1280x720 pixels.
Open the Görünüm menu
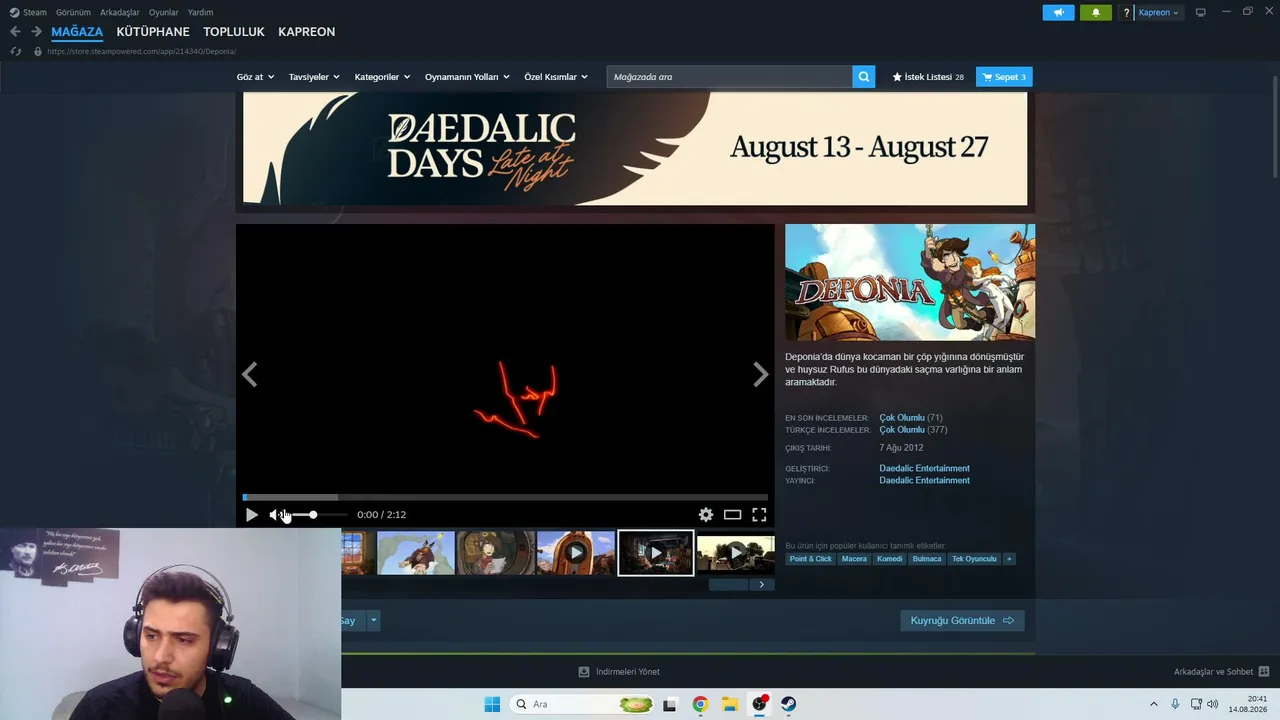coord(73,13)
